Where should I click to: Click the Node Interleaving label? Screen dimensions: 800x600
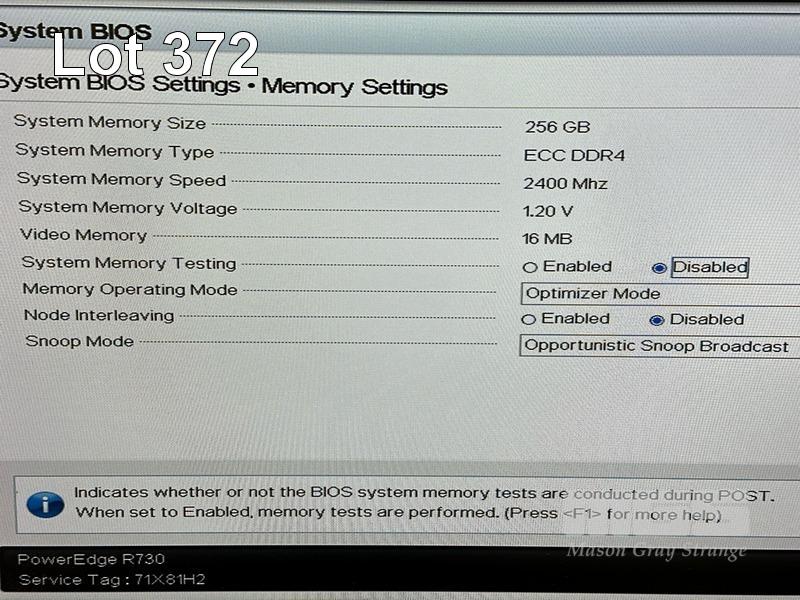(99, 315)
